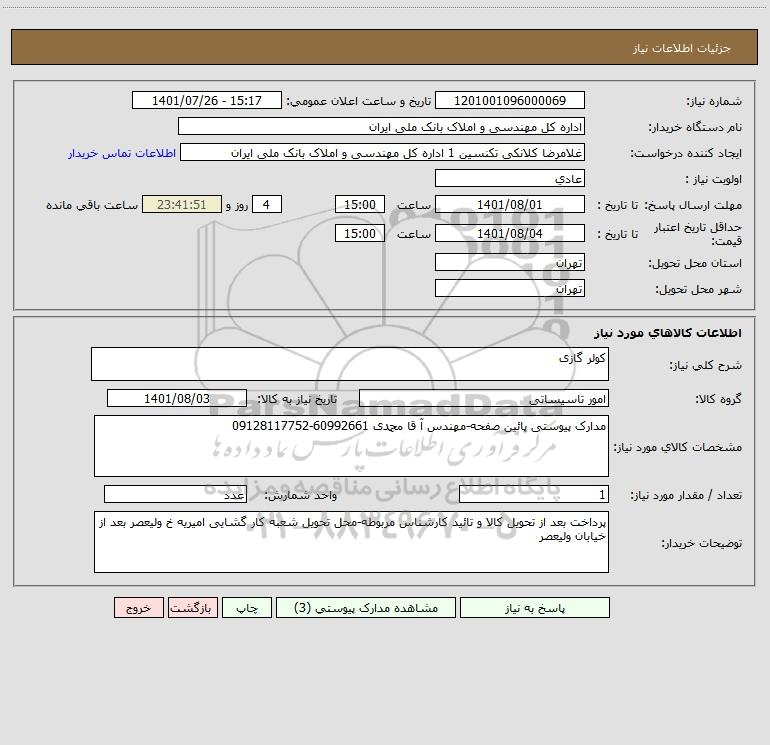Click the نام دستگاه خریدار label
The width and height of the screenshot is (770, 745).
(x=695, y=127)
